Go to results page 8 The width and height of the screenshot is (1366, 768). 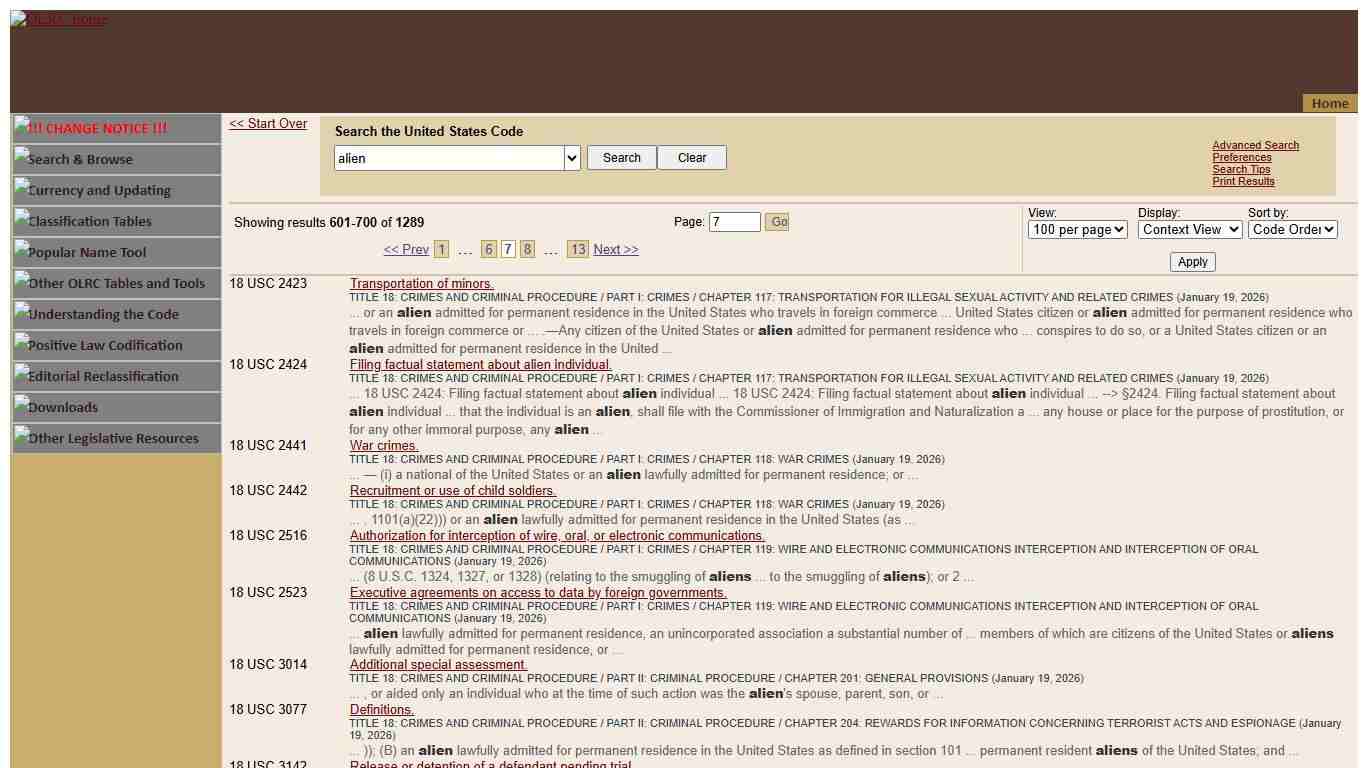[x=527, y=249]
